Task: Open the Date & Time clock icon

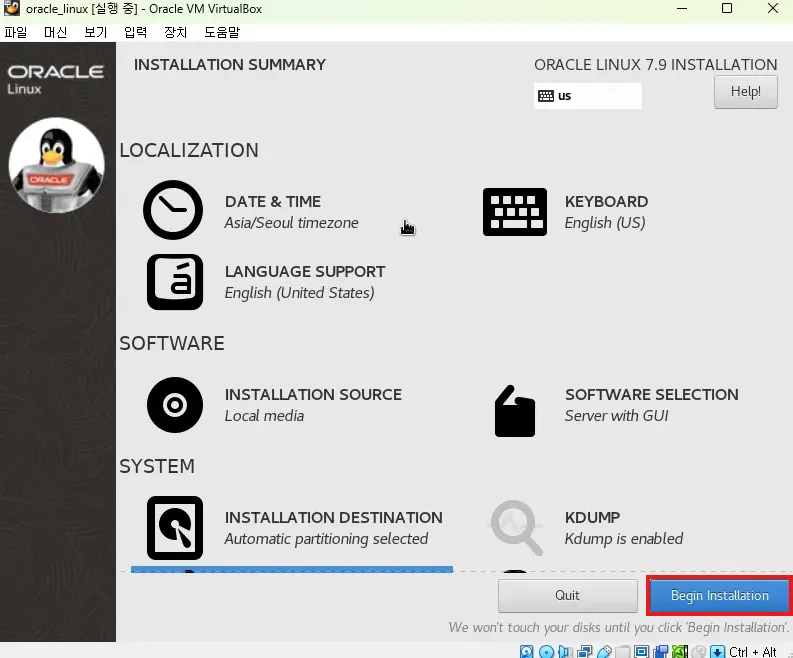Action: (x=173, y=210)
